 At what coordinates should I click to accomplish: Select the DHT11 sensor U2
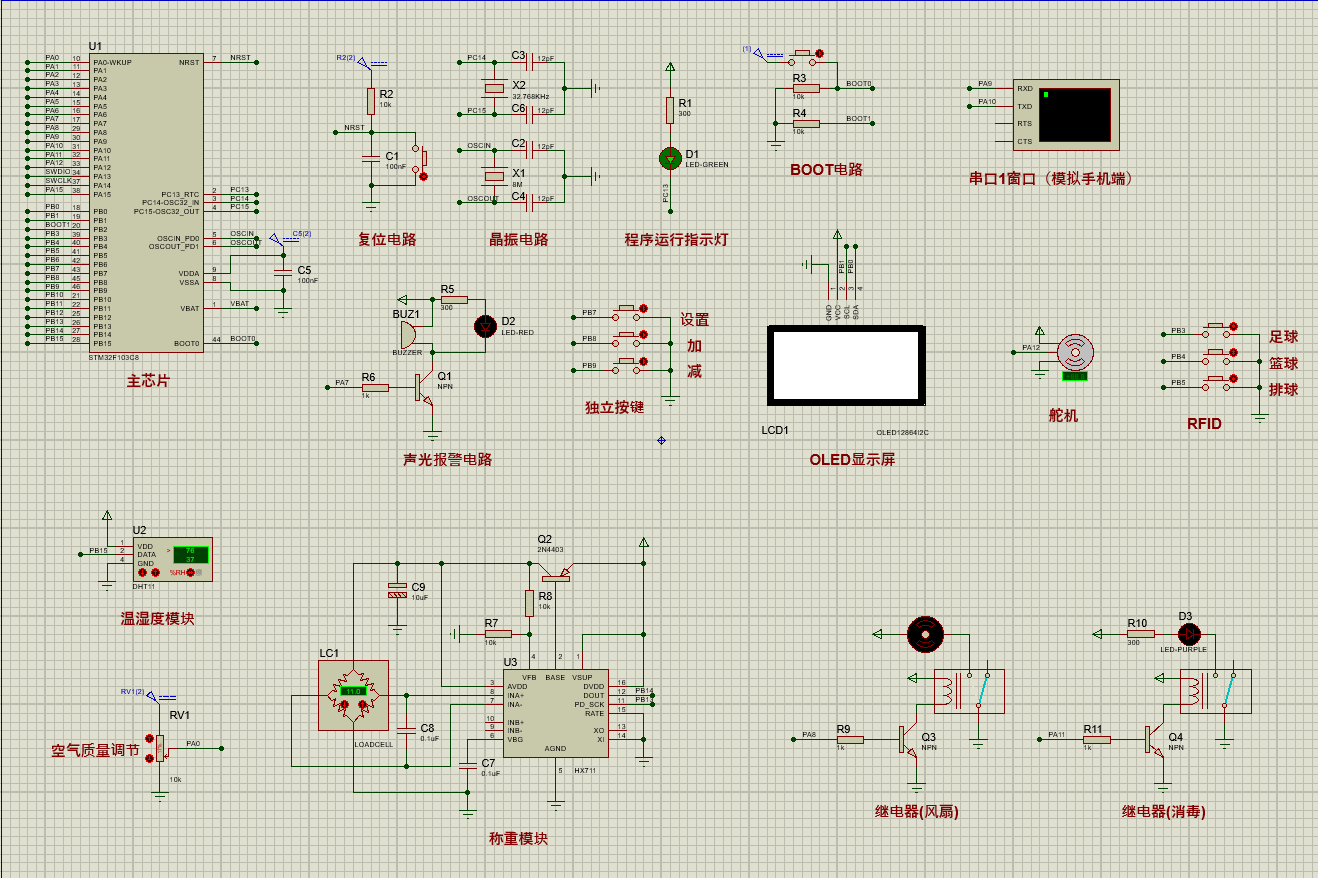point(172,559)
